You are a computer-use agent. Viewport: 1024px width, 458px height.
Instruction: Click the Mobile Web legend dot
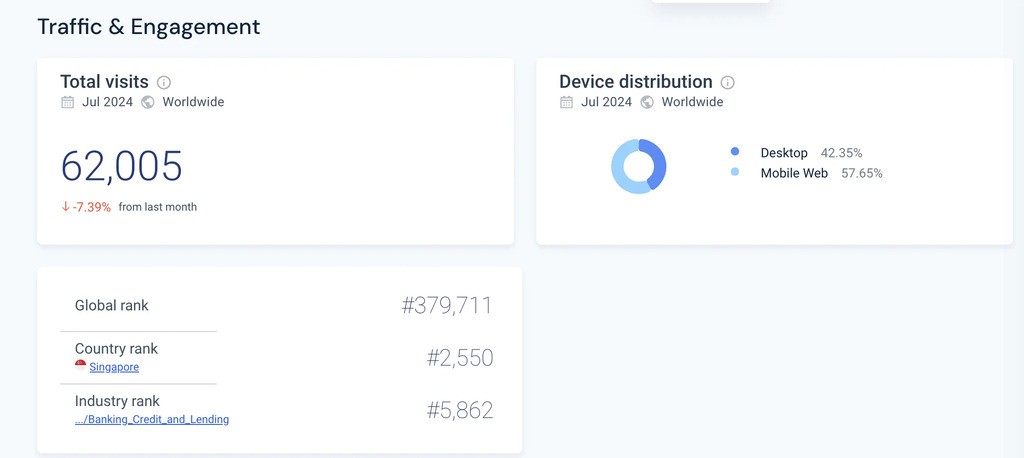pos(735,172)
